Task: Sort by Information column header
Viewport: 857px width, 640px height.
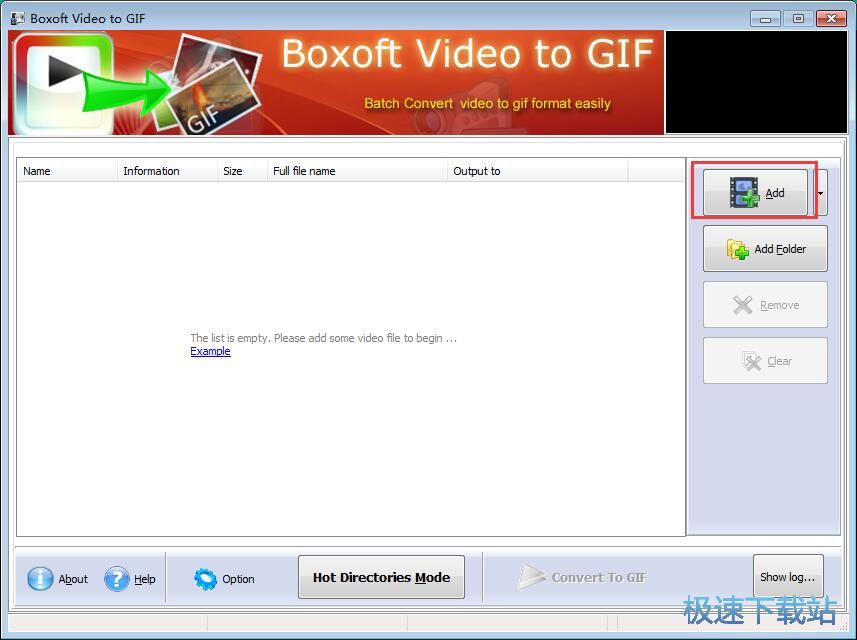Action: (x=167, y=171)
